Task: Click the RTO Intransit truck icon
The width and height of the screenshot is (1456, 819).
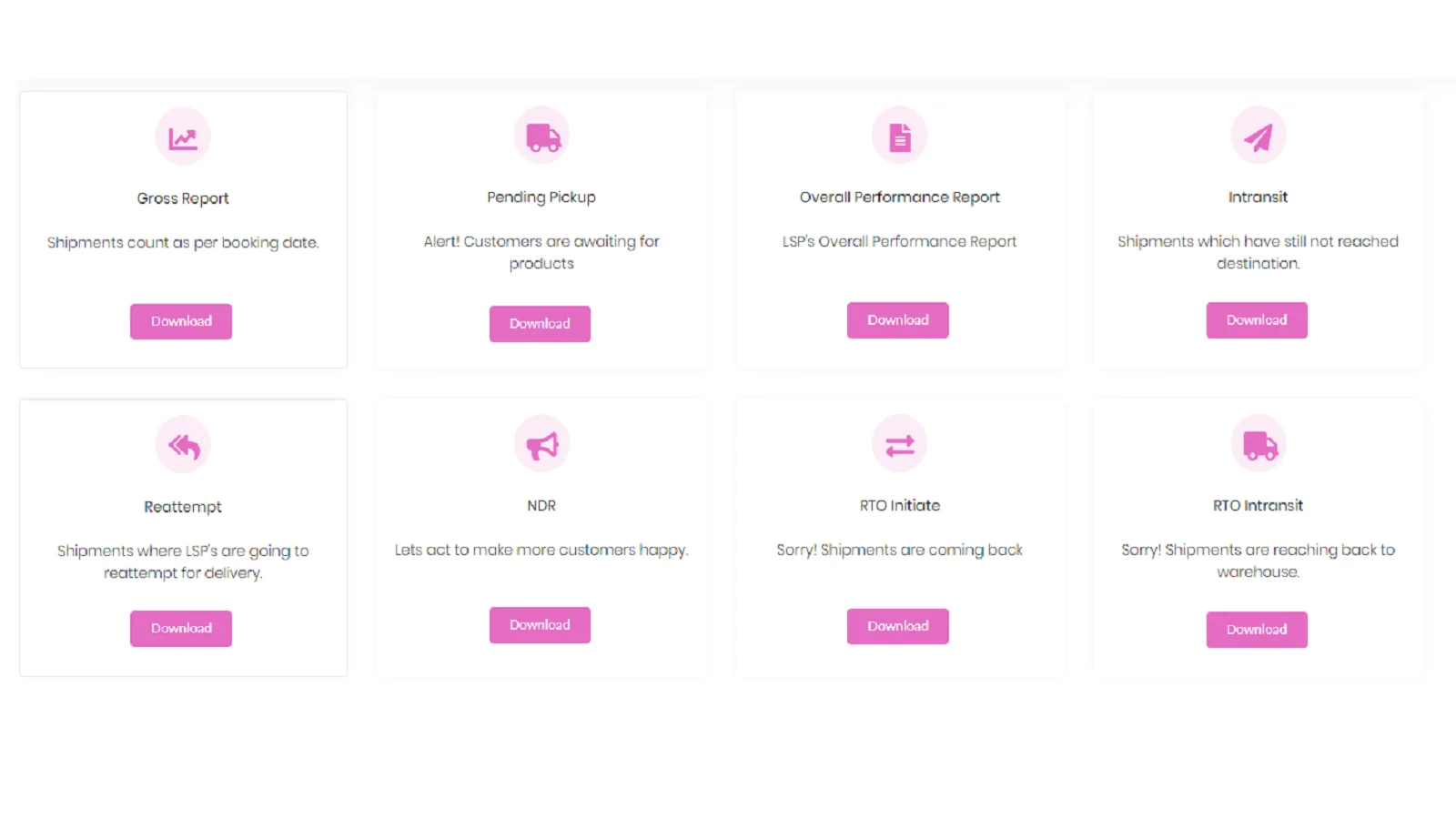Action: tap(1259, 445)
